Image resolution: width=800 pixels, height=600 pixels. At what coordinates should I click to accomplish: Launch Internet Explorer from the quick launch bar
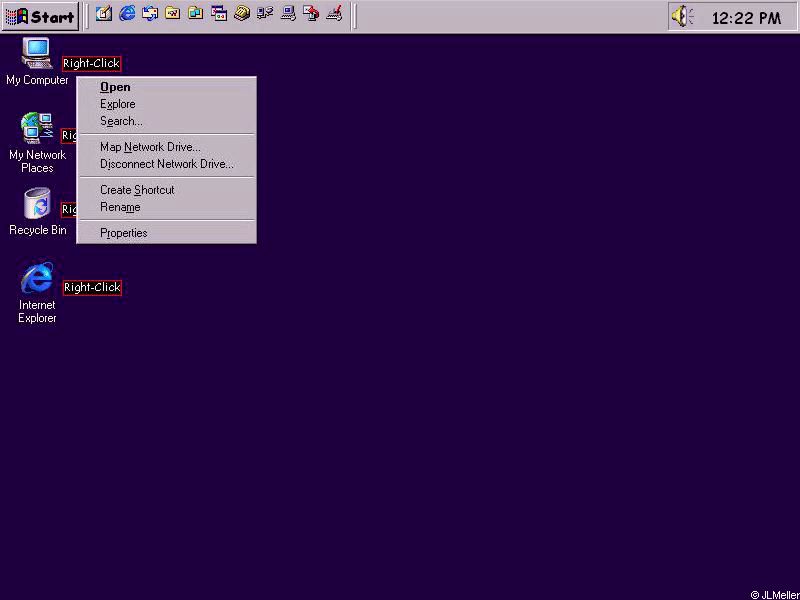tap(127, 13)
